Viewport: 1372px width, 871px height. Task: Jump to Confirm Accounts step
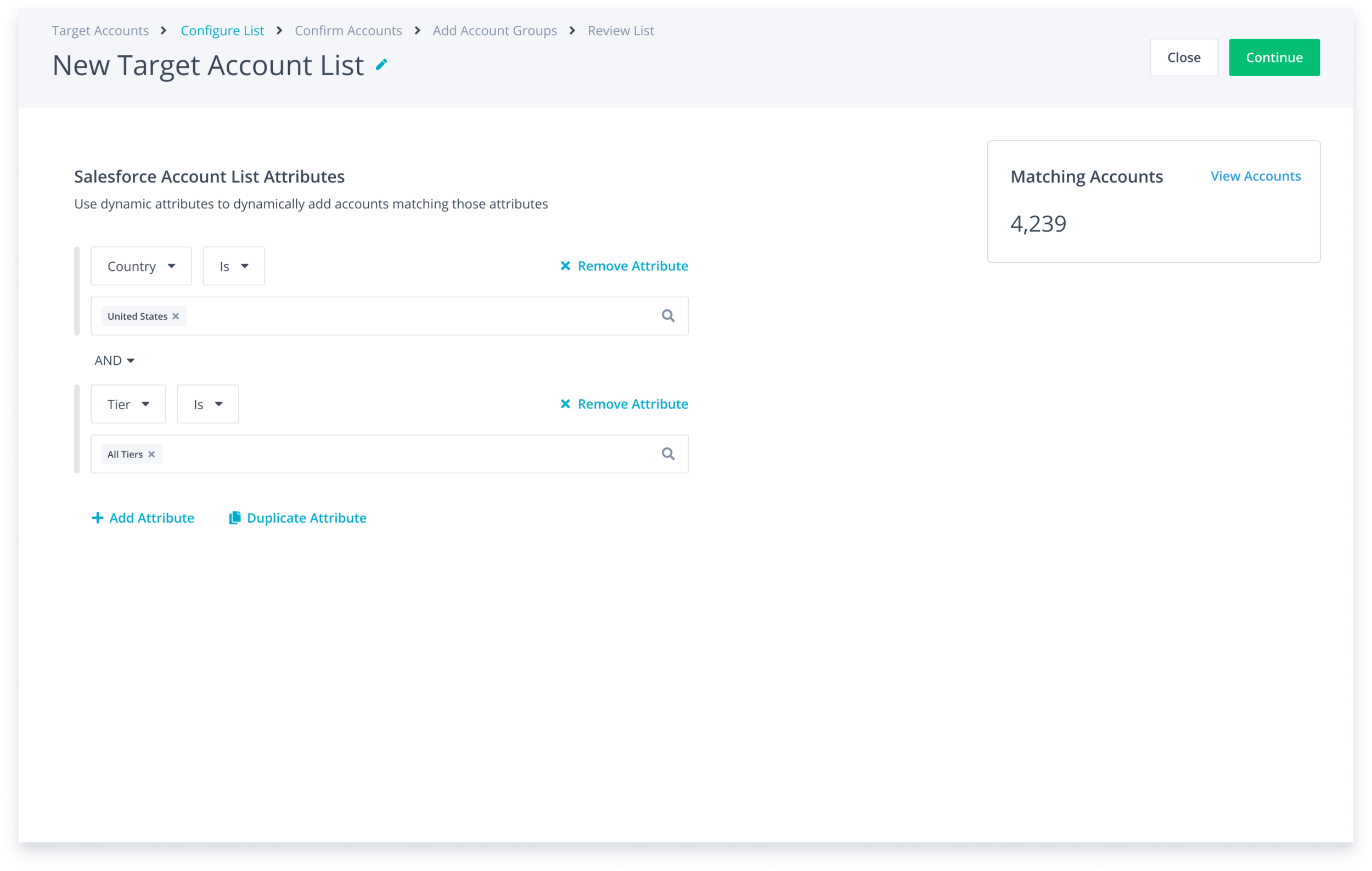(x=348, y=31)
